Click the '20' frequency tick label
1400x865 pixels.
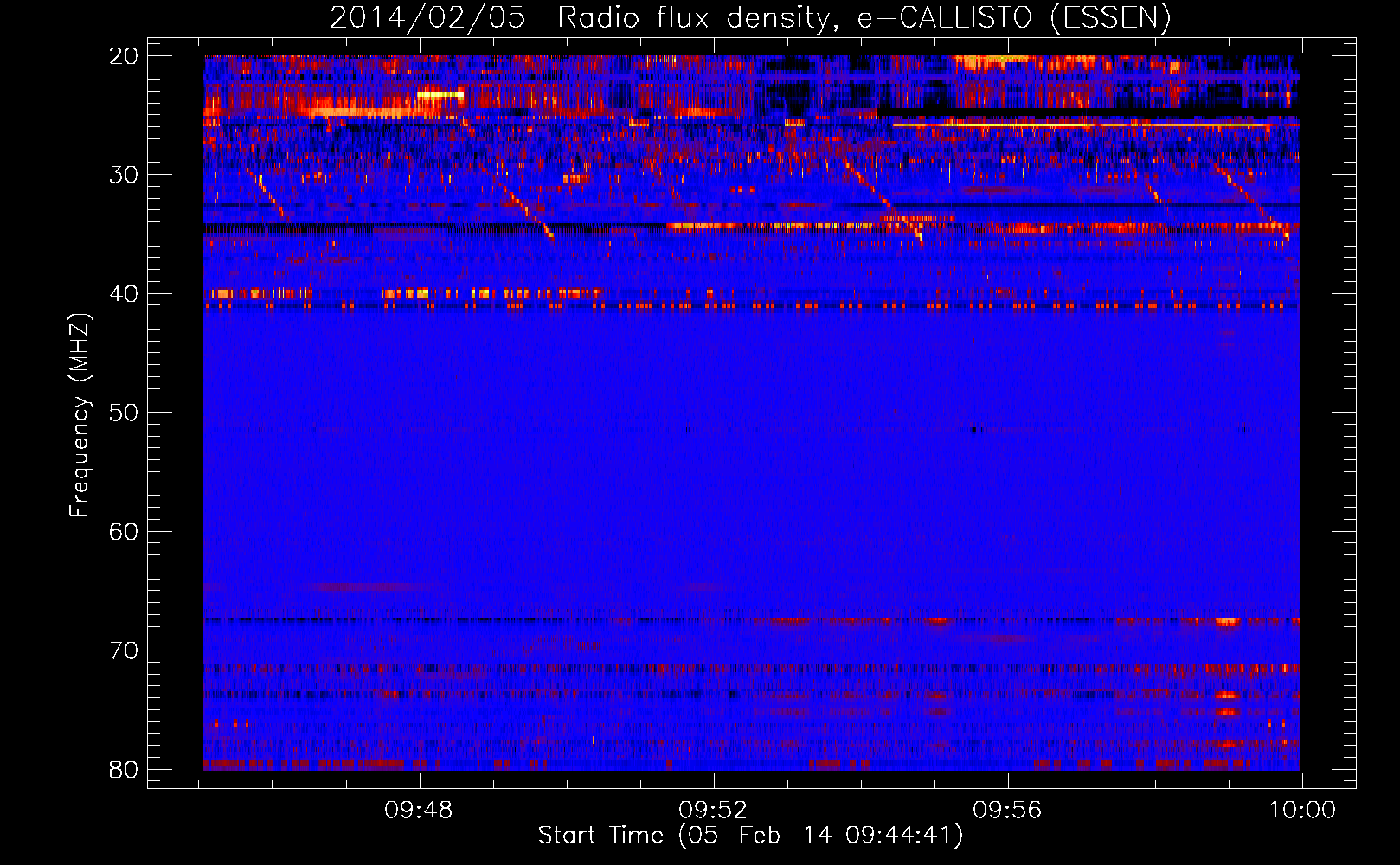[124, 56]
